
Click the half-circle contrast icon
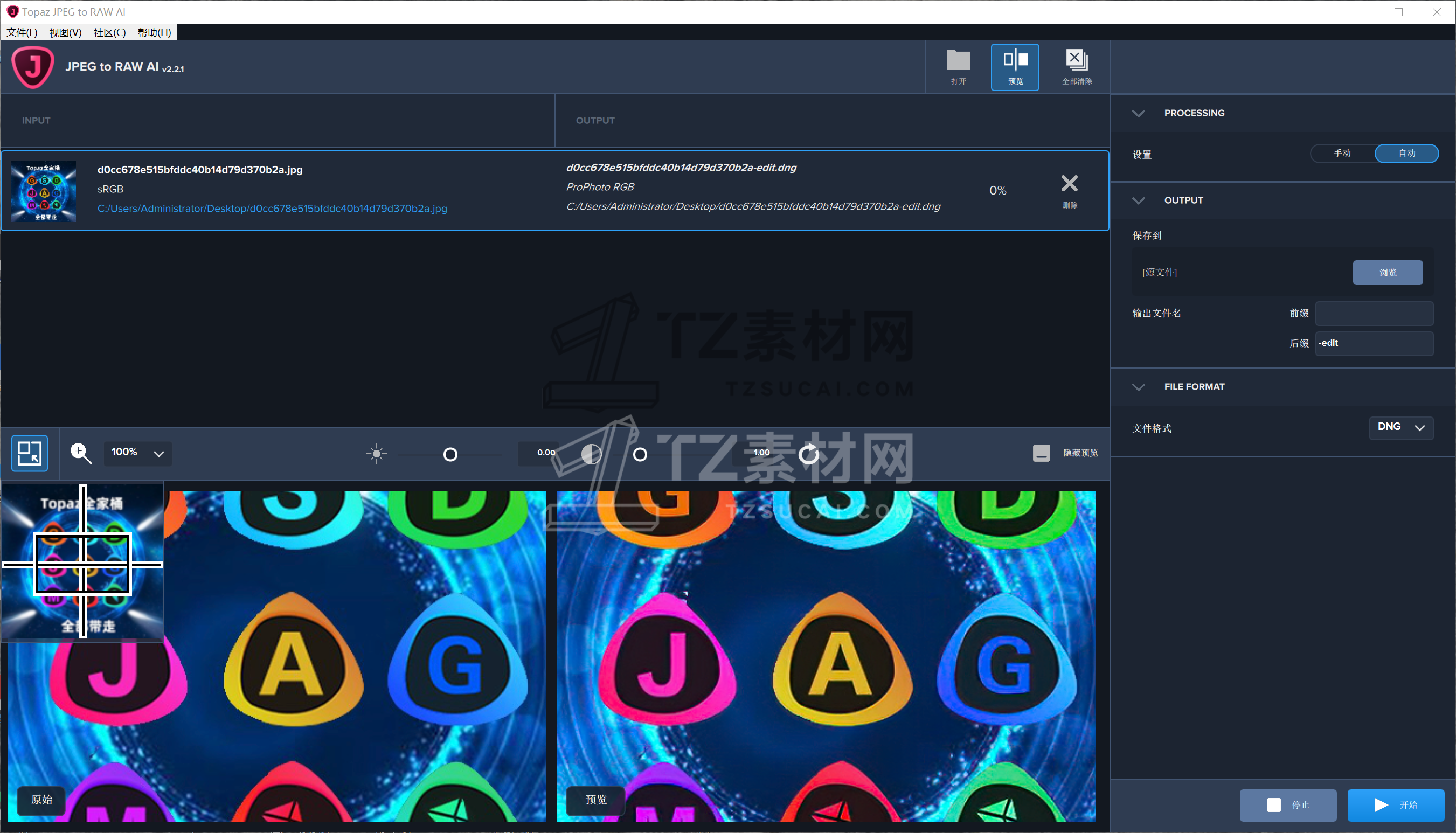tap(591, 454)
